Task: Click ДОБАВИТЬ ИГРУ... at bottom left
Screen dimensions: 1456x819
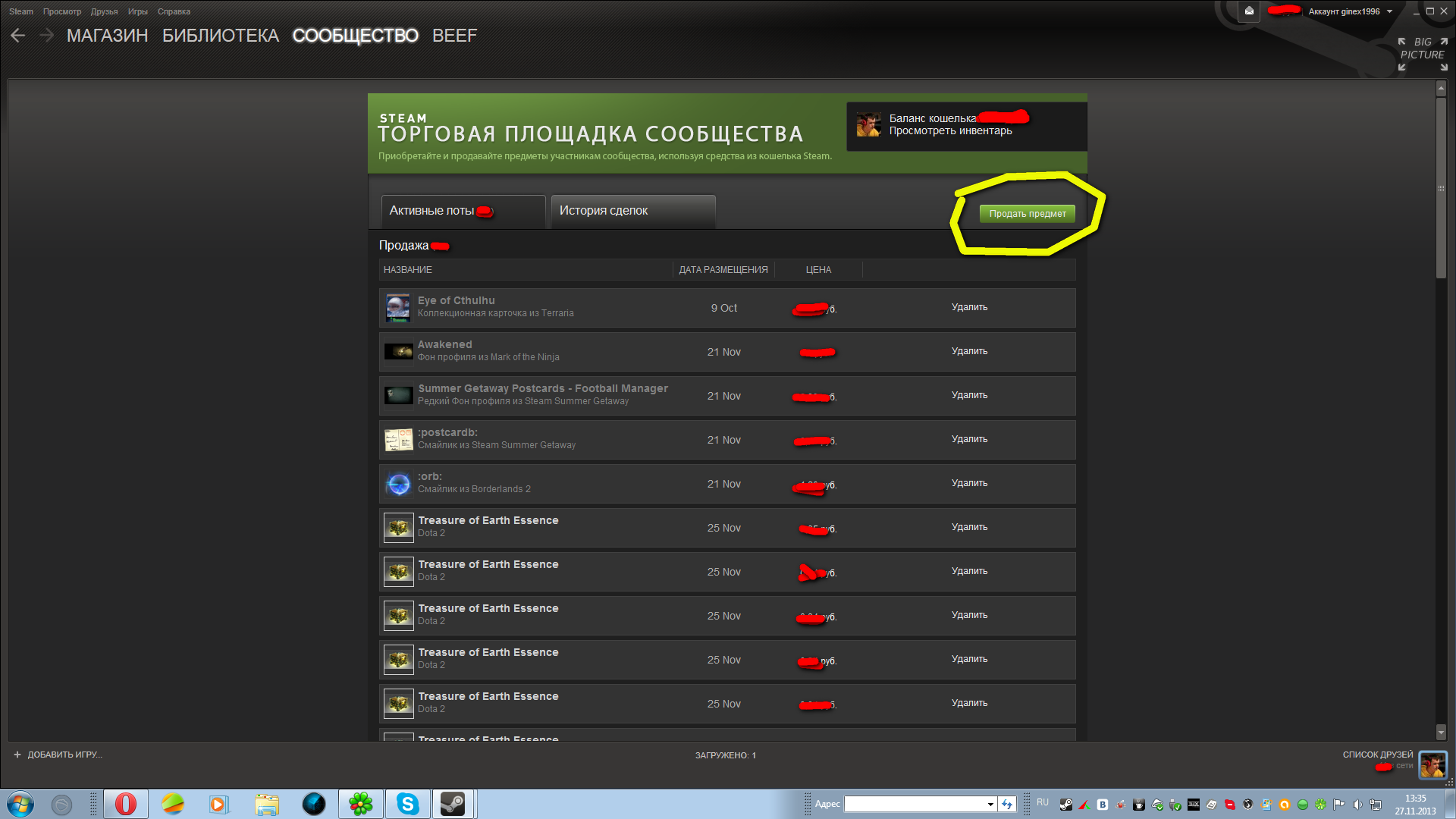Action: pyautogui.click(x=64, y=755)
